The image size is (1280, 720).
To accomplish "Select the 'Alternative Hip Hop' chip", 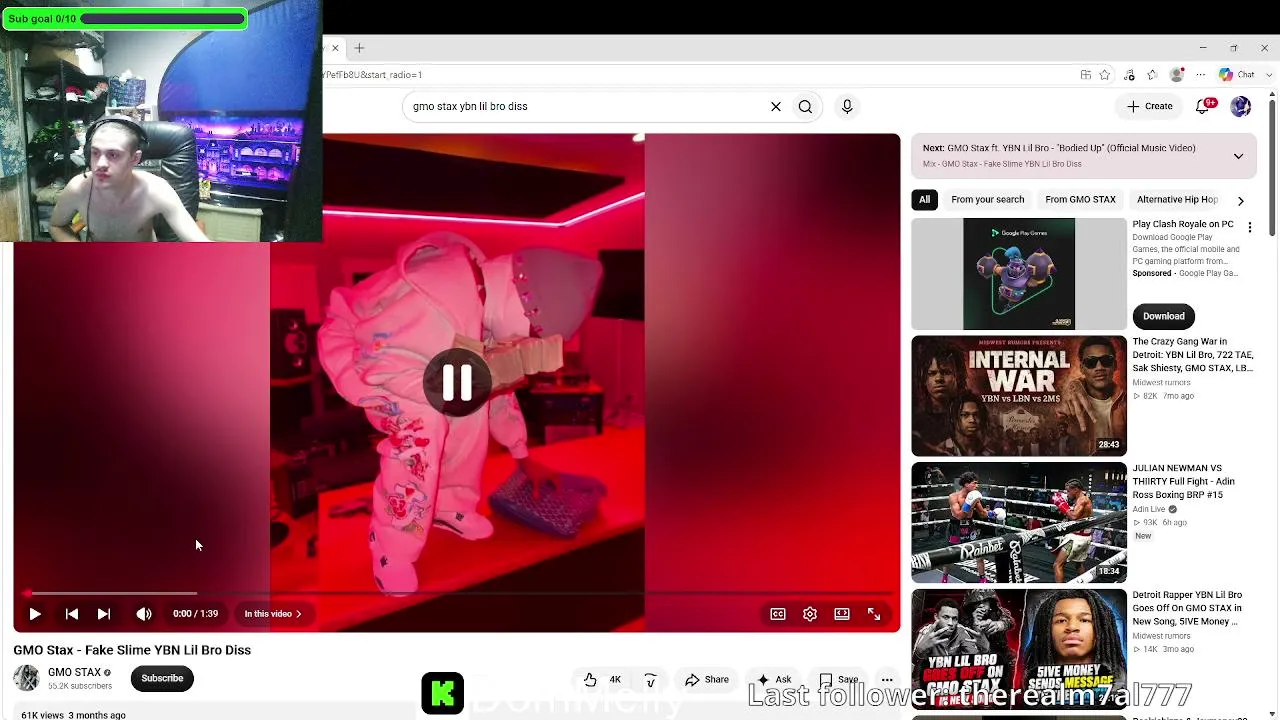I will tap(1177, 200).
